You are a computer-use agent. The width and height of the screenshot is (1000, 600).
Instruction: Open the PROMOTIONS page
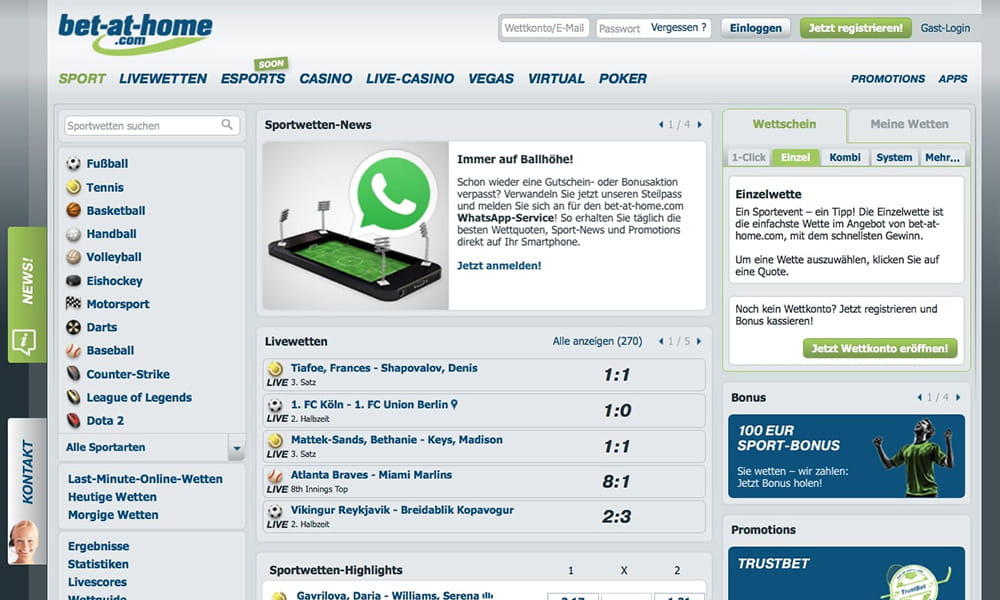pyautogui.click(x=888, y=79)
